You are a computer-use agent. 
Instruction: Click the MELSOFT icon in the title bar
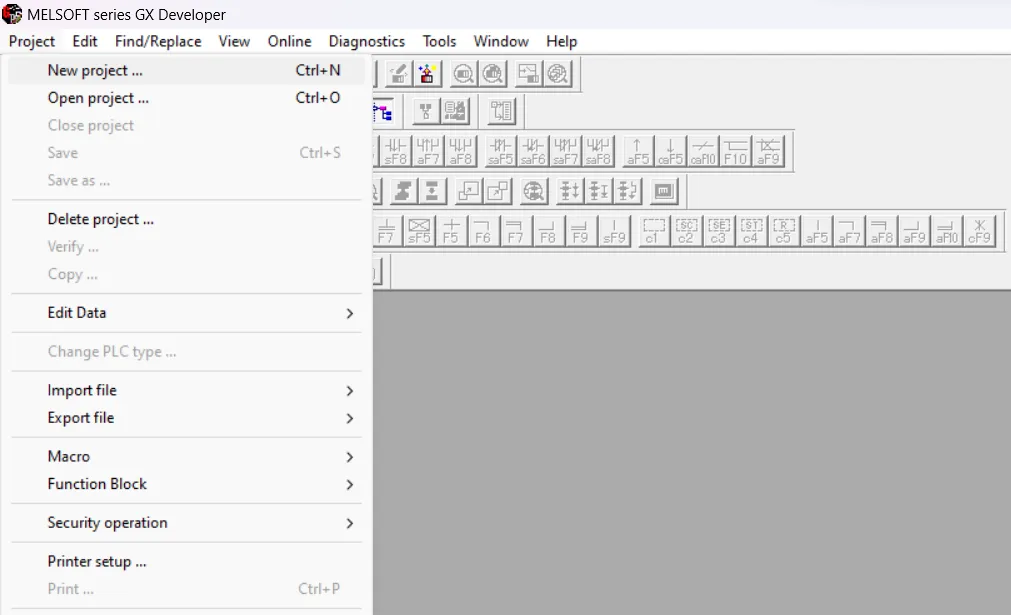click(x=12, y=14)
